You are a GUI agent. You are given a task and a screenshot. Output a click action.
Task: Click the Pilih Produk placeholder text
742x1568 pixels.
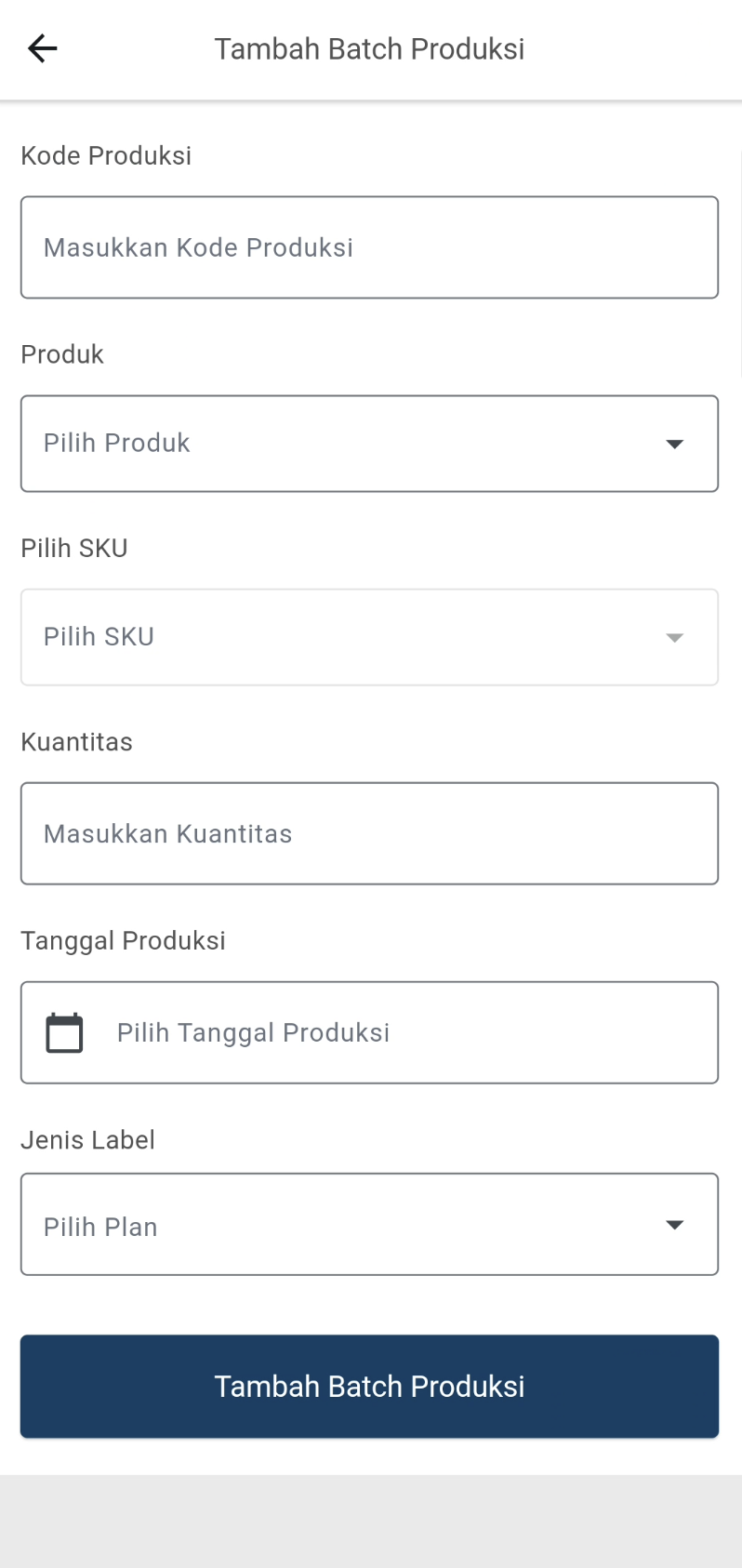click(117, 443)
